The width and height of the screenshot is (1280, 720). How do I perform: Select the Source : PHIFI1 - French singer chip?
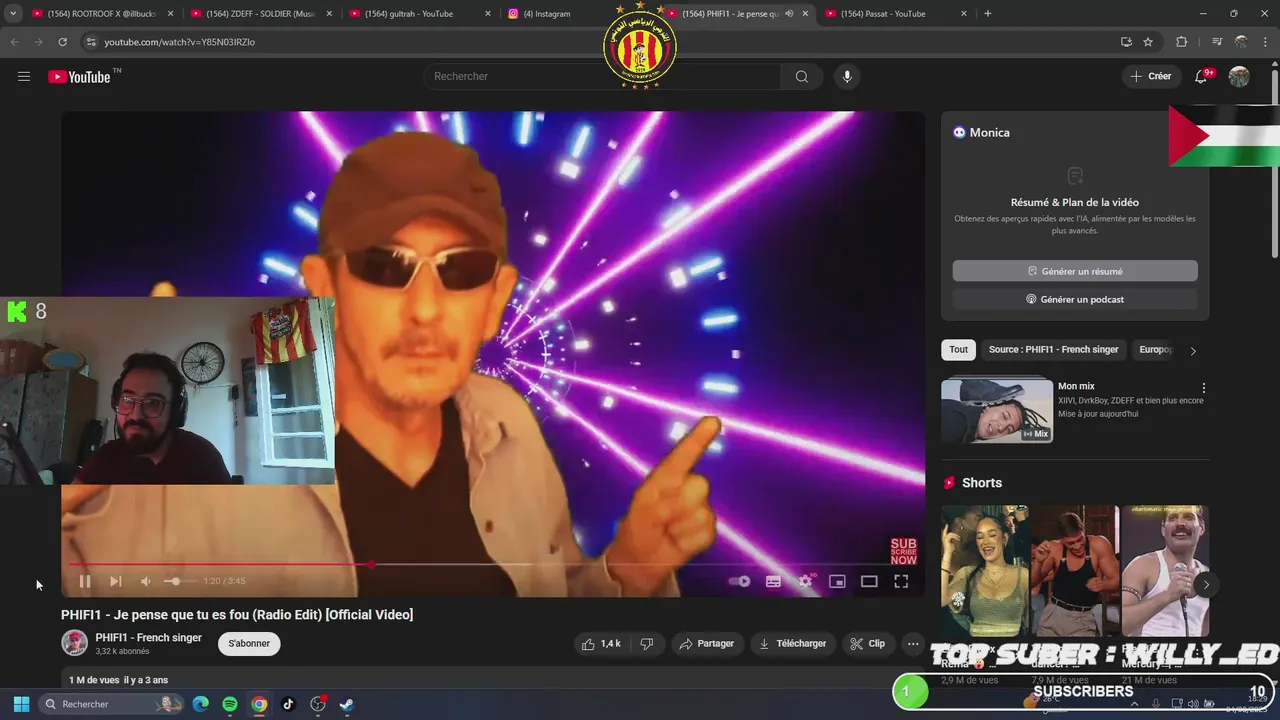click(x=1053, y=350)
